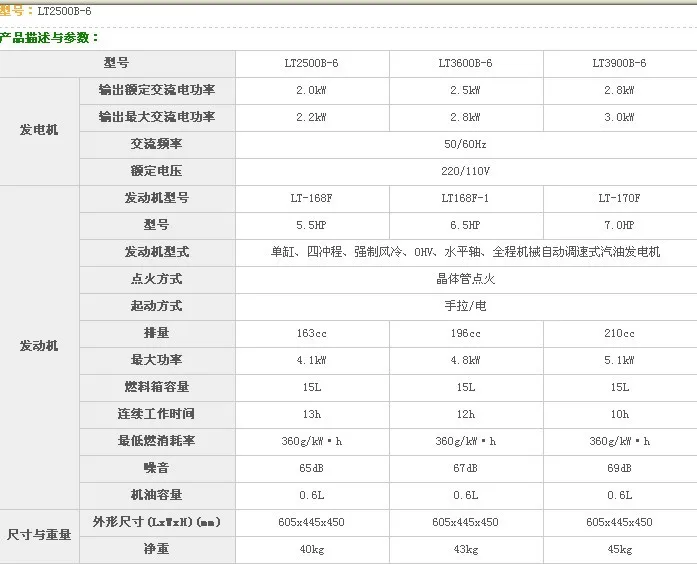Click the 起动方式 row label
The width and height of the screenshot is (697, 564).
point(156,306)
